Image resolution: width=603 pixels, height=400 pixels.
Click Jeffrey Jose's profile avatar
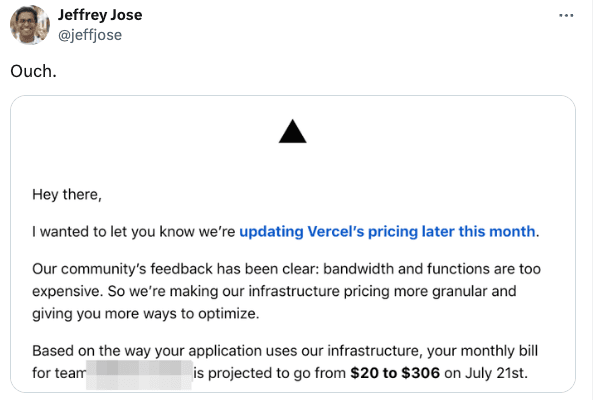click(30, 25)
